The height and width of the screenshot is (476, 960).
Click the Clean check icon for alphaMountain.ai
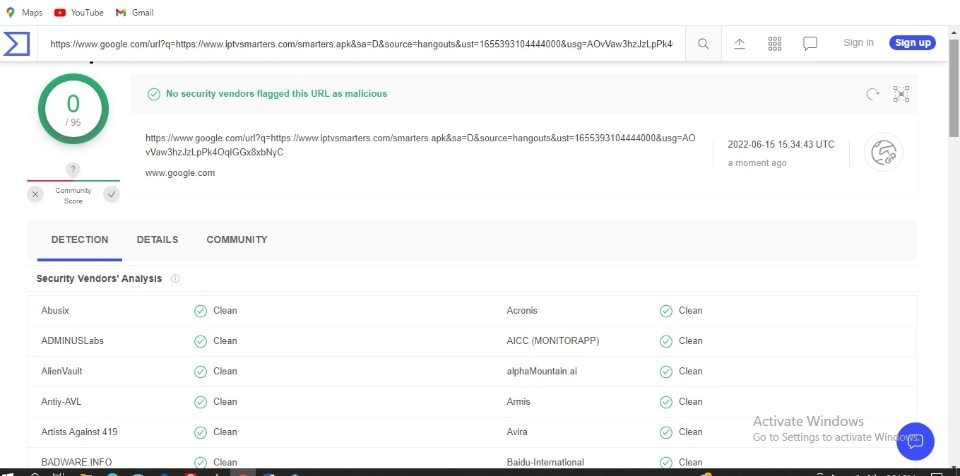click(666, 372)
